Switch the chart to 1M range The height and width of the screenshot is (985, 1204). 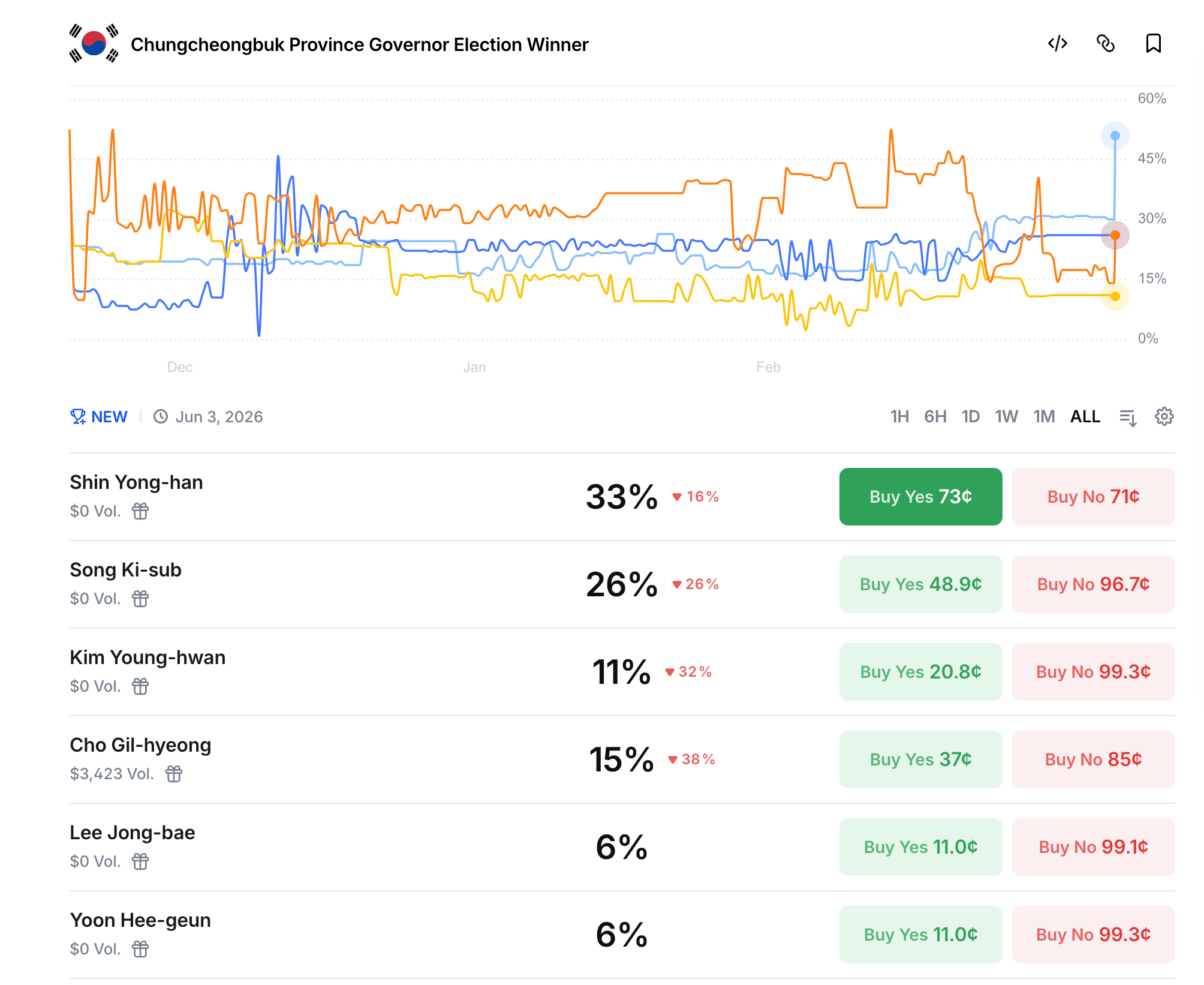(x=1044, y=416)
